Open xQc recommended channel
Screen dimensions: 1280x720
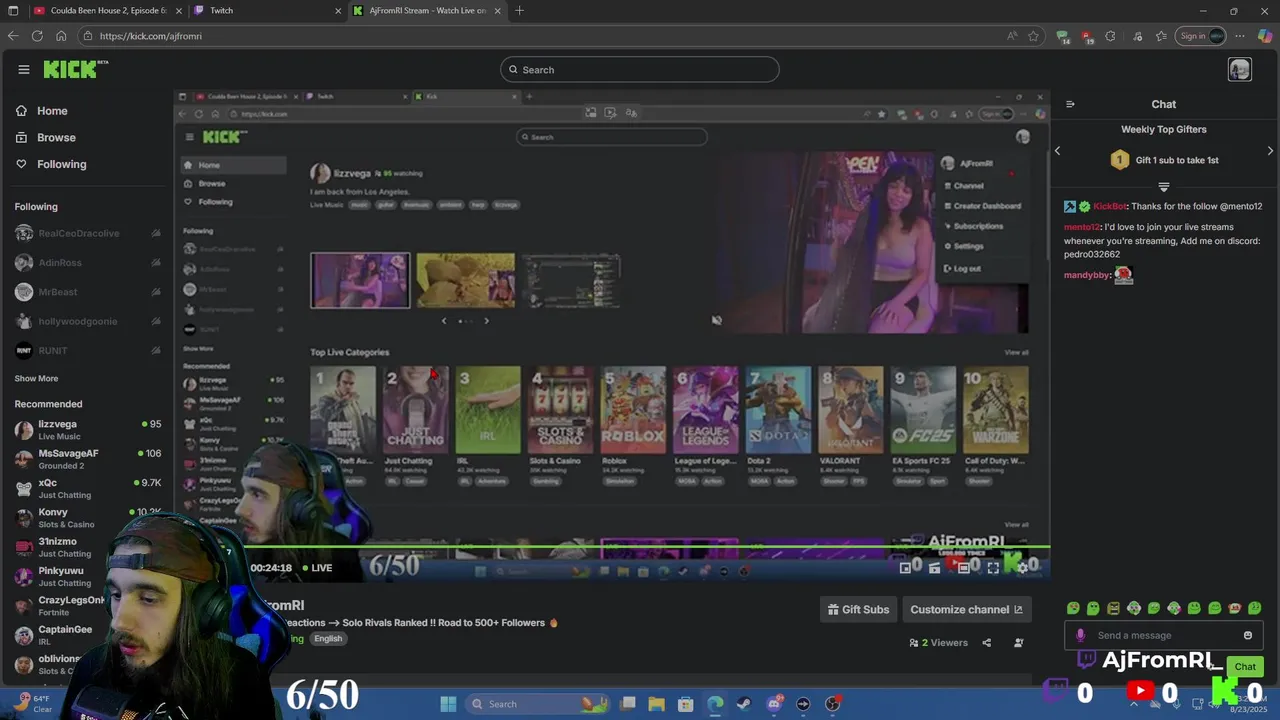87,488
